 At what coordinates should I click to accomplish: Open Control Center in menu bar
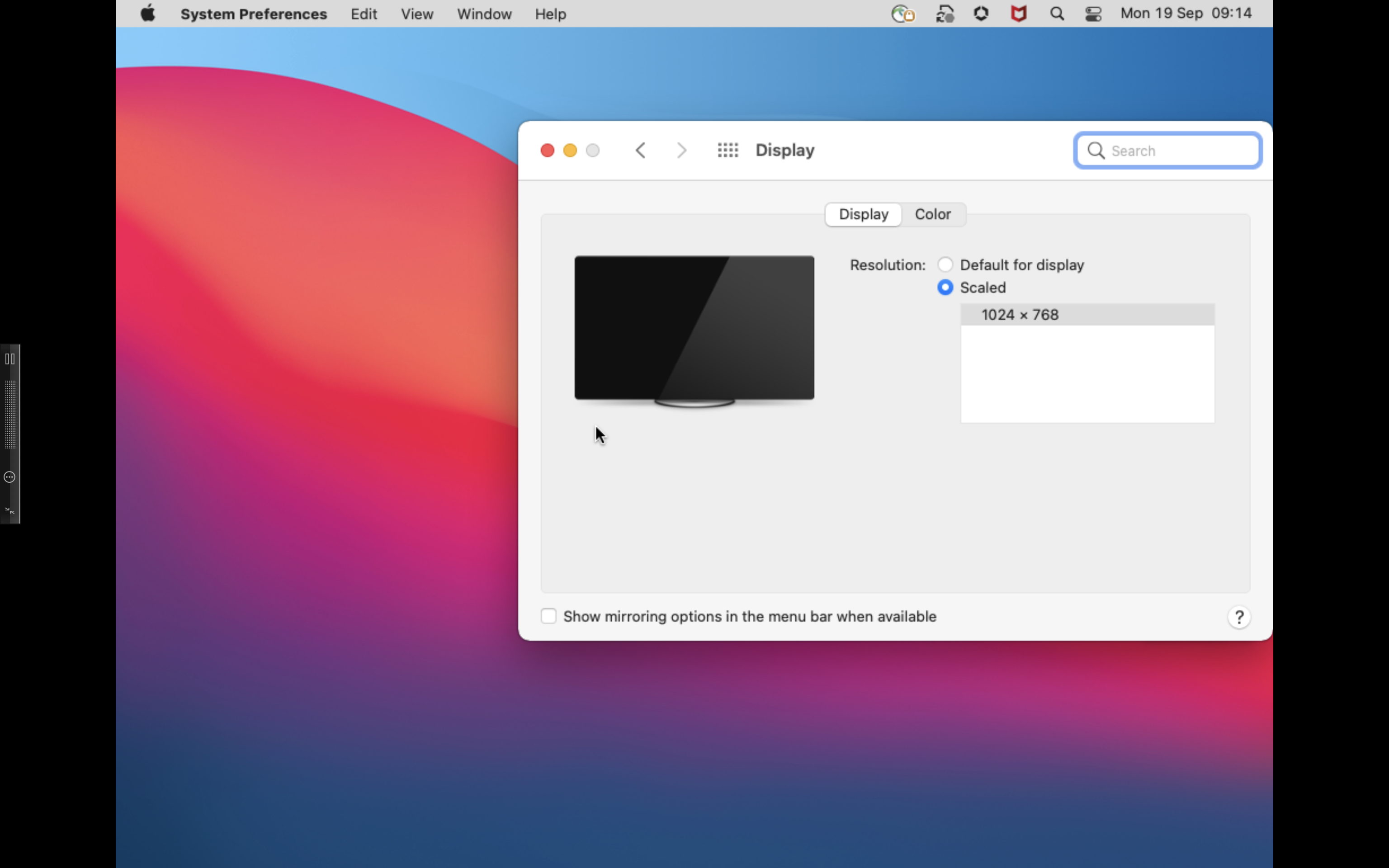(1093, 14)
